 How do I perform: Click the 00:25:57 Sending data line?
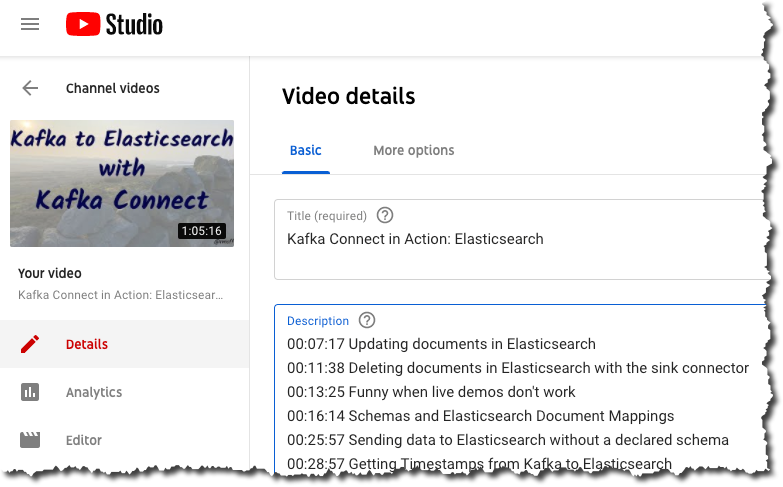tap(508, 440)
